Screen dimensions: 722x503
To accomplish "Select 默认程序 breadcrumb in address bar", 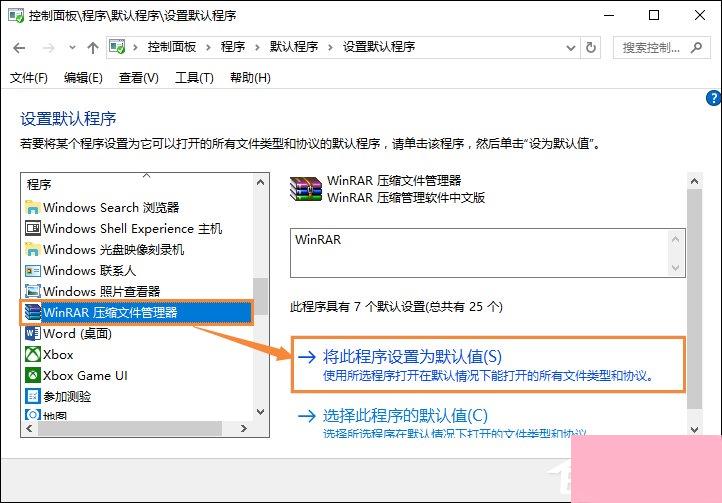I will [294, 47].
